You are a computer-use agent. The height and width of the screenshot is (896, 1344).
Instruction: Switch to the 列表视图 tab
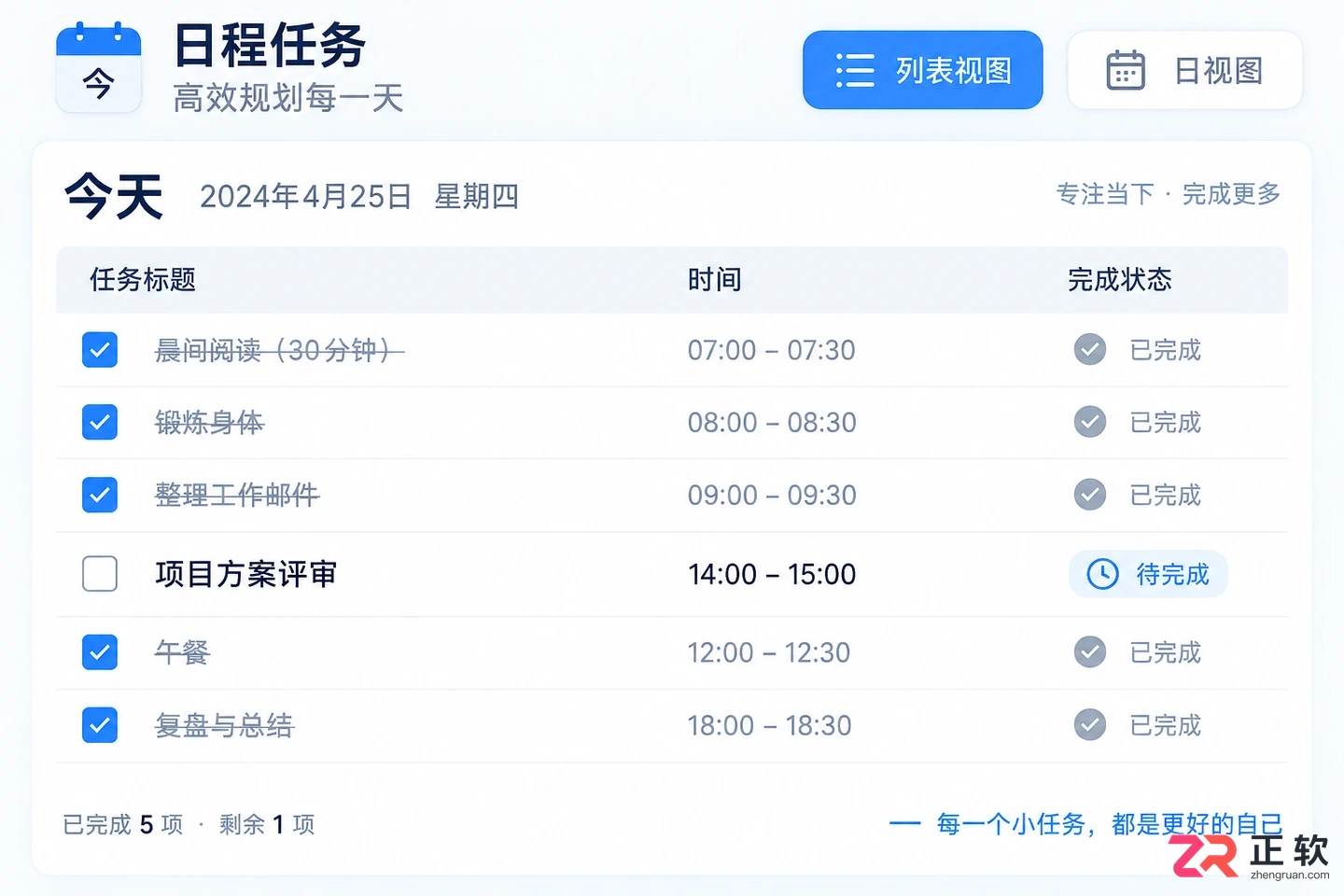point(923,70)
